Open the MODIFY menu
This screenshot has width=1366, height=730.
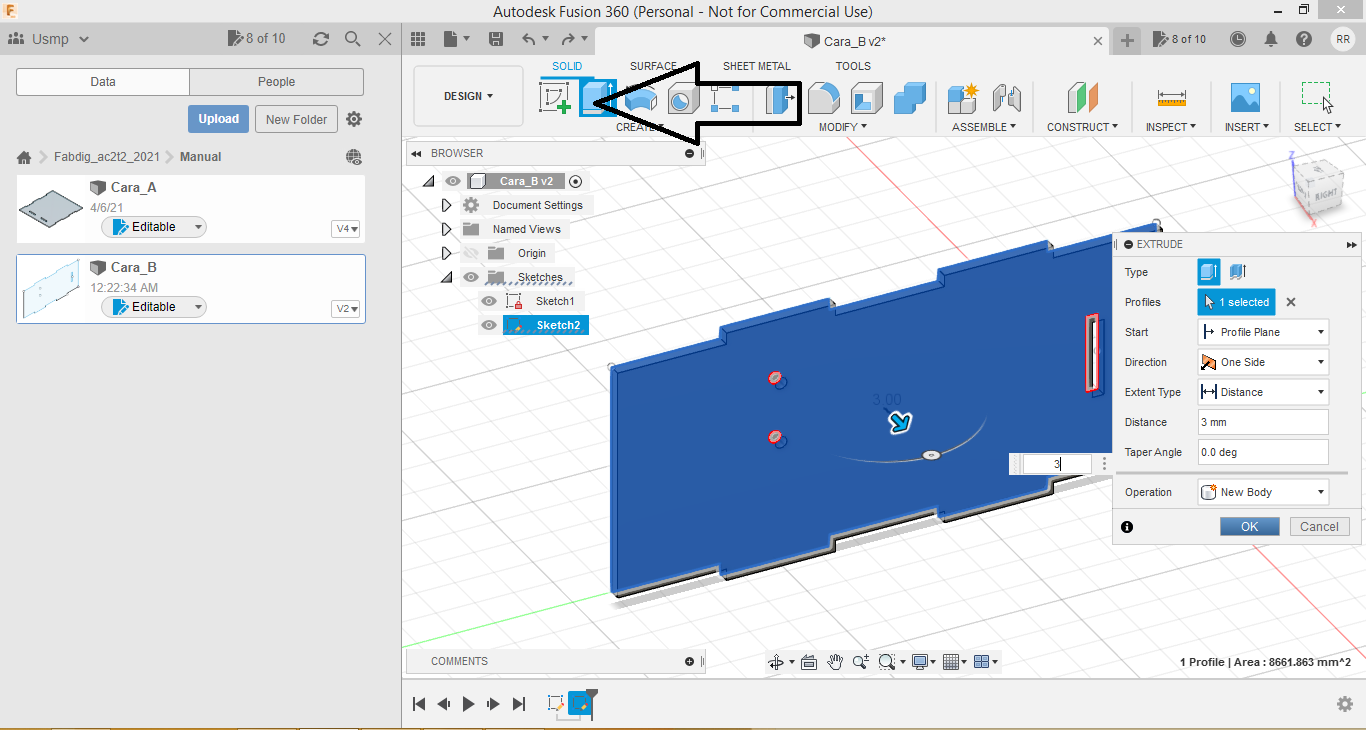click(843, 127)
